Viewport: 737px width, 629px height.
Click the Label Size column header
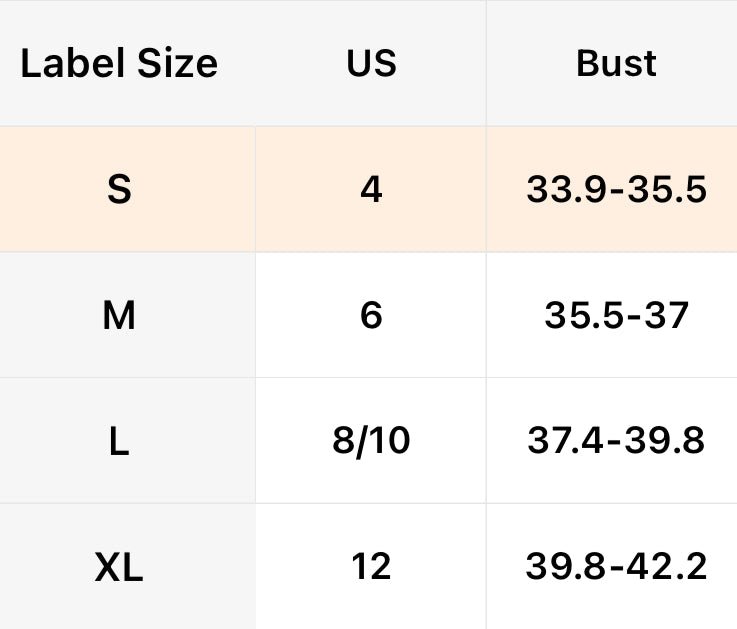coord(119,64)
